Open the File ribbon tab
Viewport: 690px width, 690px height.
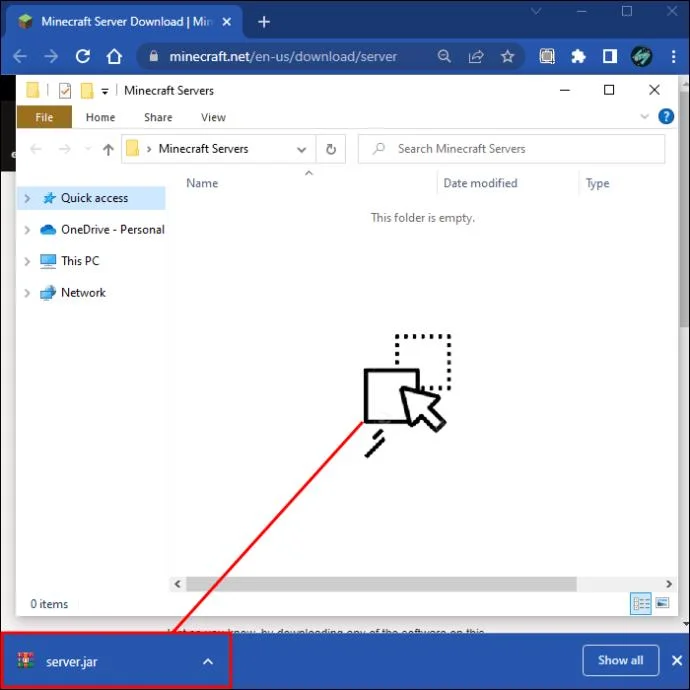(x=44, y=117)
